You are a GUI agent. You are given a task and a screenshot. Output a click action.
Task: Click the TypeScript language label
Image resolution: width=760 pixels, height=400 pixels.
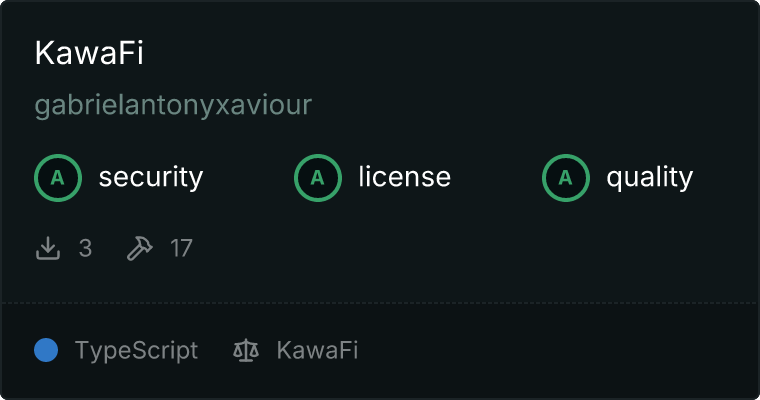[136, 351]
